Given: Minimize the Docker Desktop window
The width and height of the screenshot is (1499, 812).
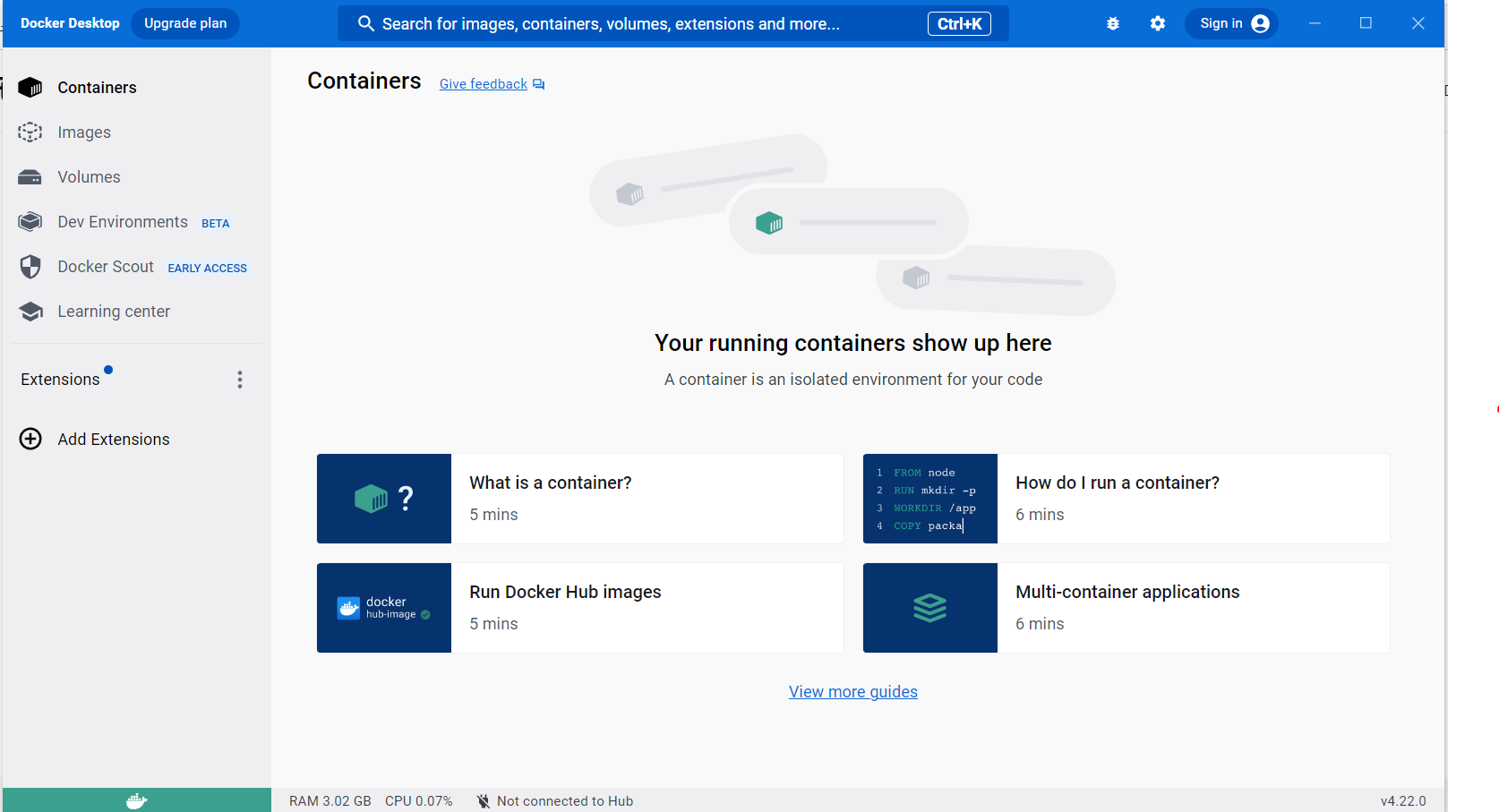Looking at the screenshot, I should point(1315,23).
